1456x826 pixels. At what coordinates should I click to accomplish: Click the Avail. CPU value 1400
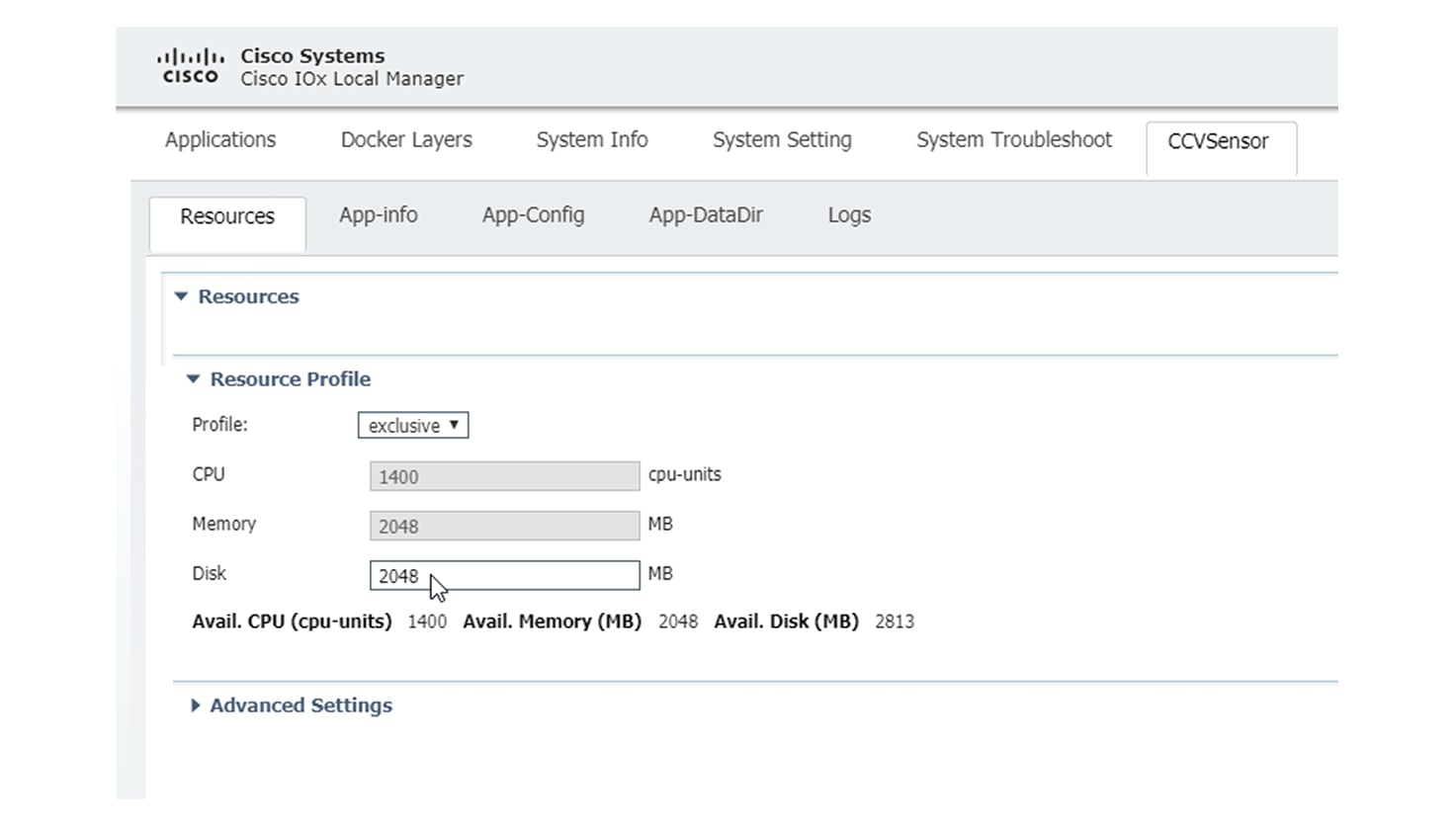click(x=427, y=621)
